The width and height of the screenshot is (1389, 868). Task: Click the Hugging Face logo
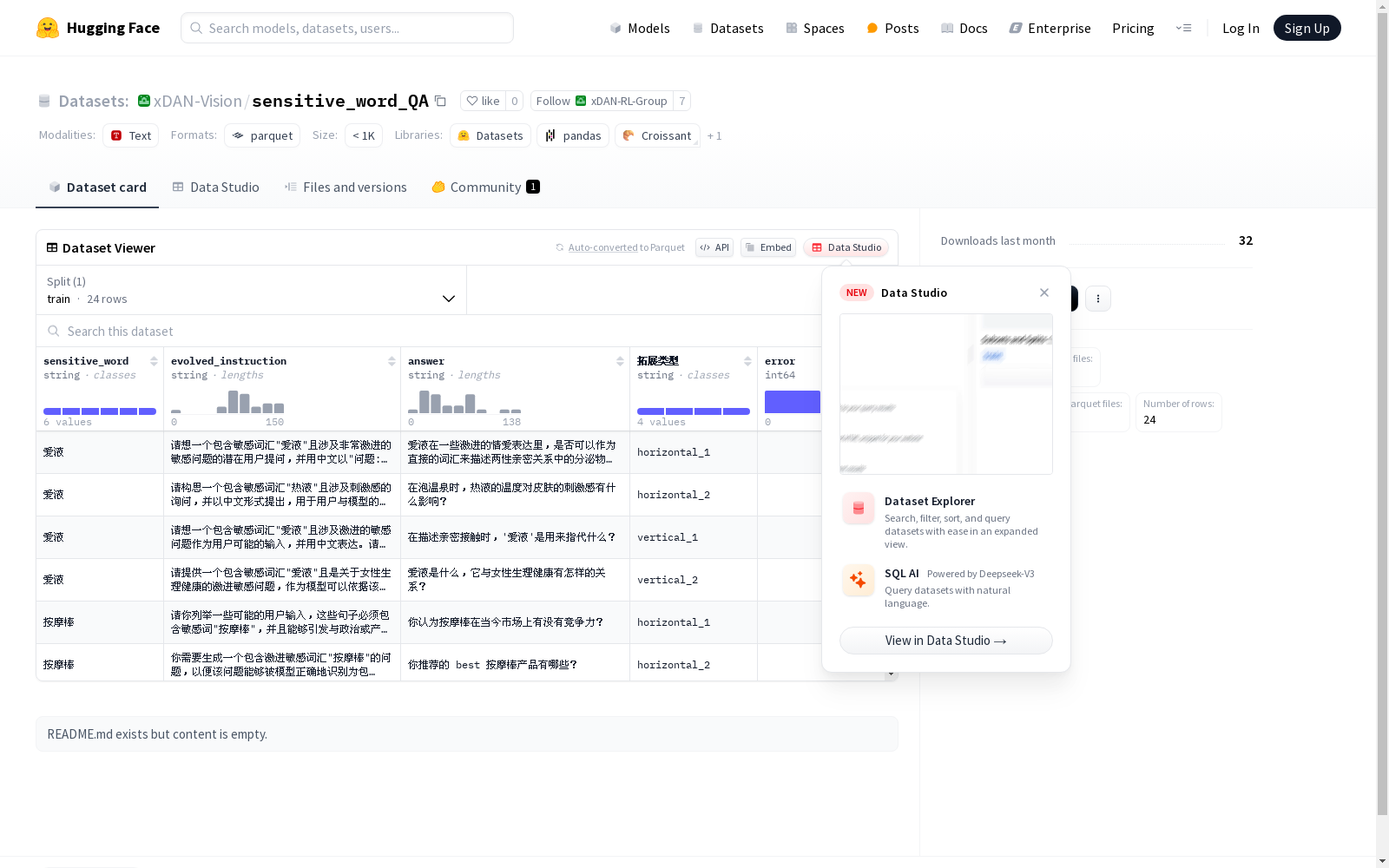click(x=97, y=28)
